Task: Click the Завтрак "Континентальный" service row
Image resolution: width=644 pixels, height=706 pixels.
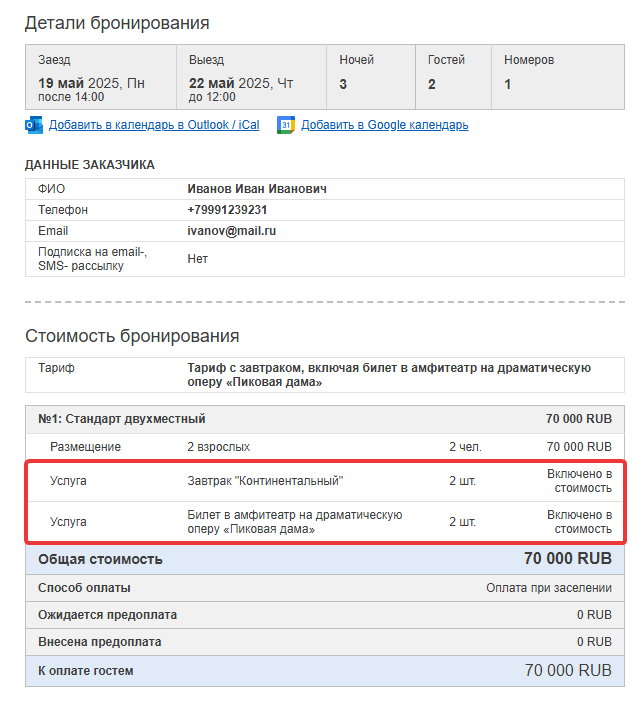Action: point(325,481)
